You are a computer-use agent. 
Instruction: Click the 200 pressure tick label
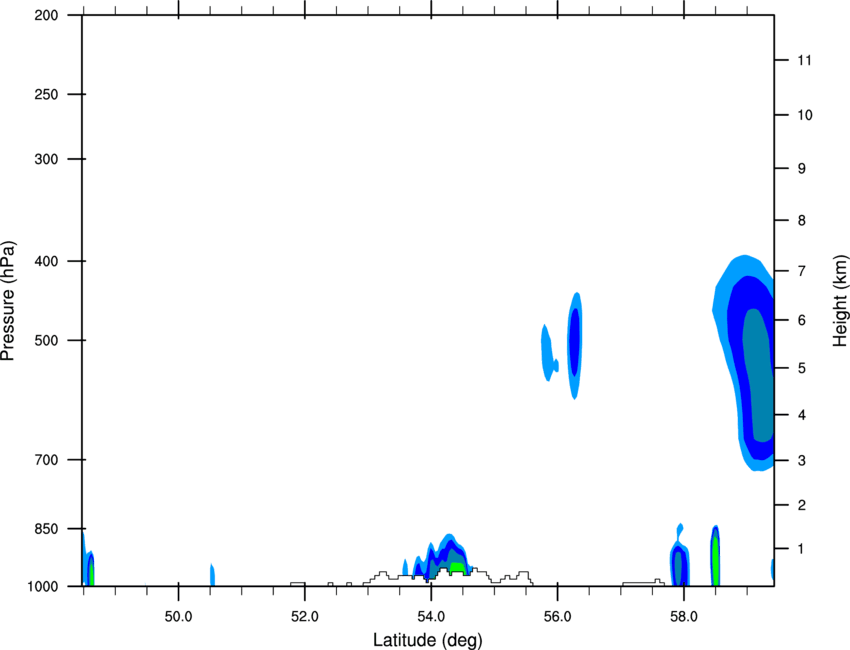point(46,15)
